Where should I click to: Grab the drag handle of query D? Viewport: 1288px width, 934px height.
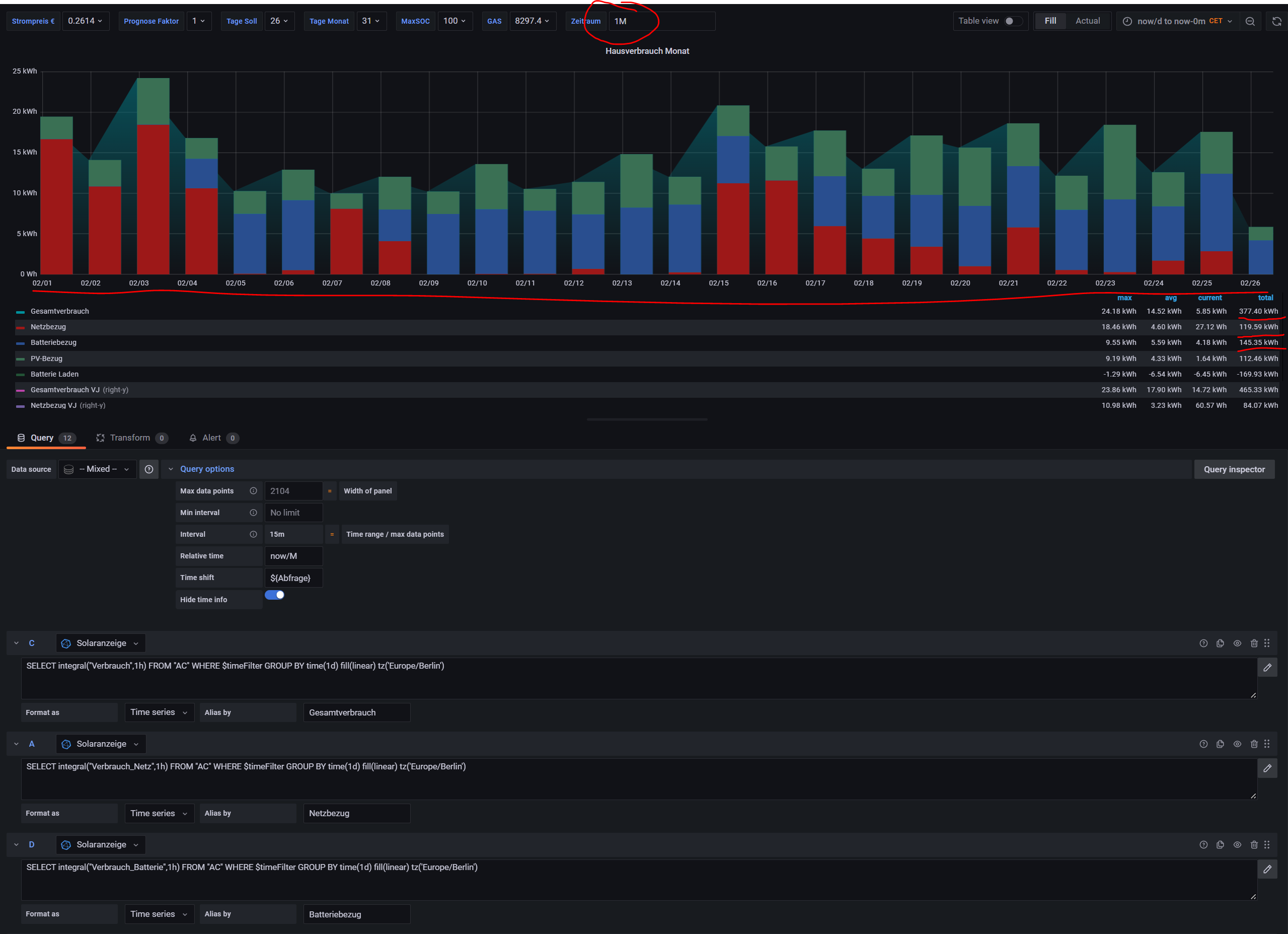[x=1267, y=845]
